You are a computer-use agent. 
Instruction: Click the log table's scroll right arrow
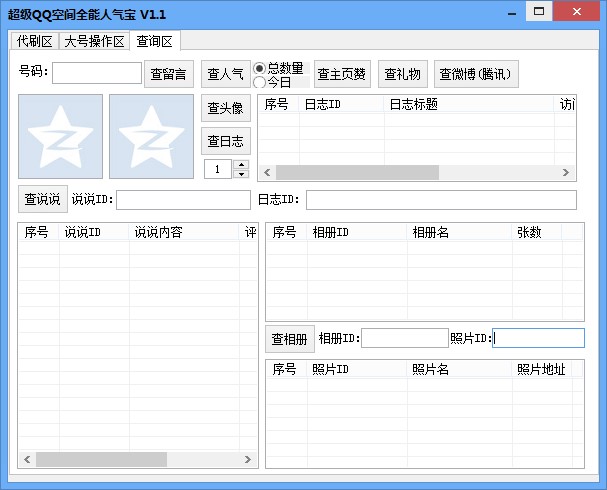pyautogui.click(x=566, y=173)
